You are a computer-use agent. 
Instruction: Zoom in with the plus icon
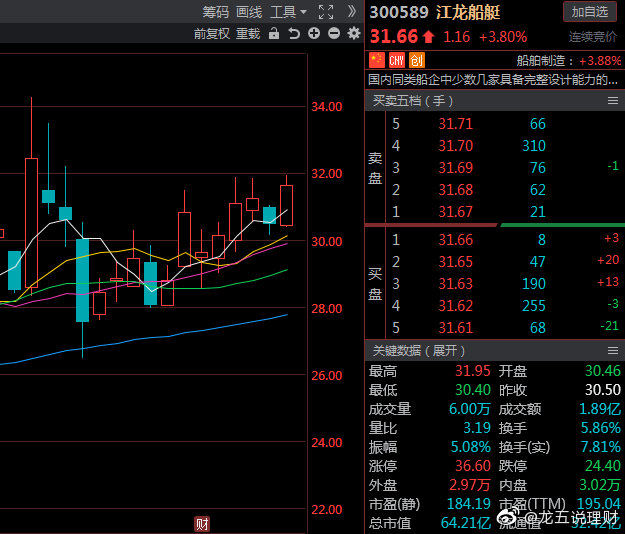coord(314,34)
